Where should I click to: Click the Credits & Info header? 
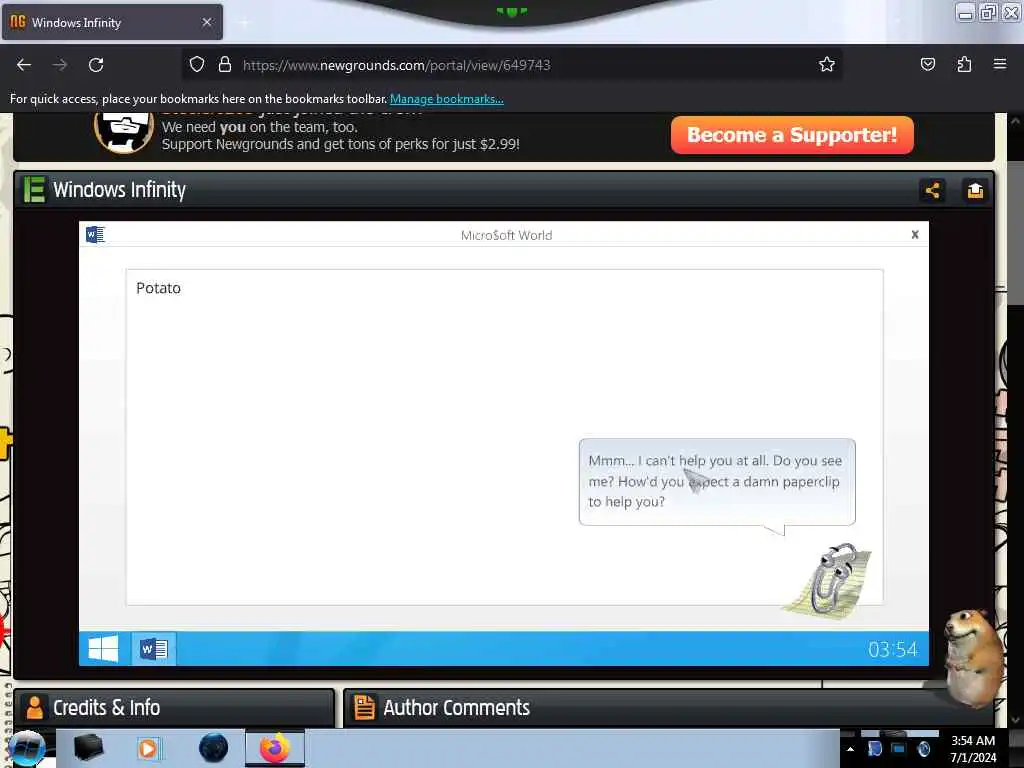(174, 708)
